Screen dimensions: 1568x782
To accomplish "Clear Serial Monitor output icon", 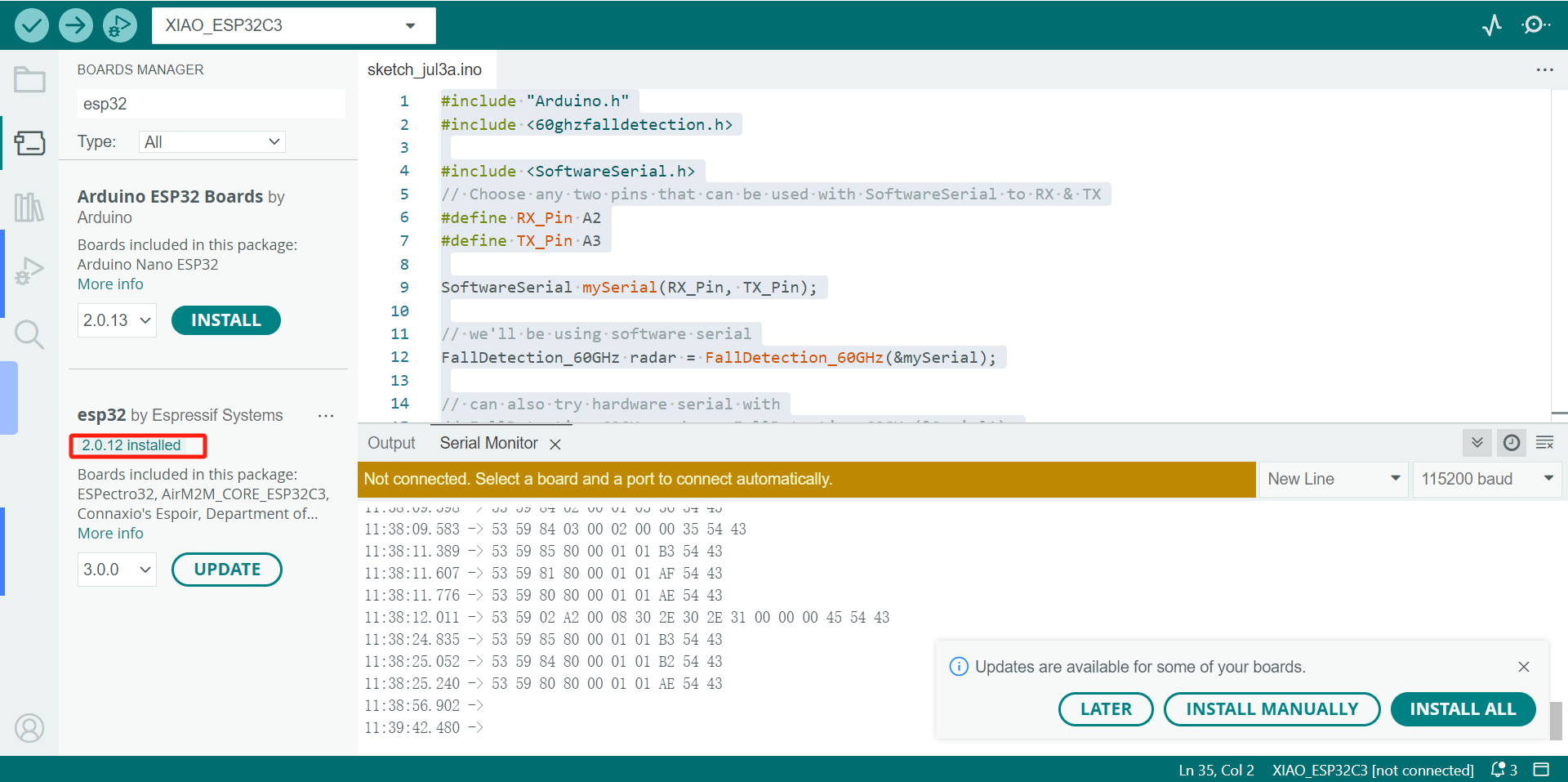I will (1544, 443).
